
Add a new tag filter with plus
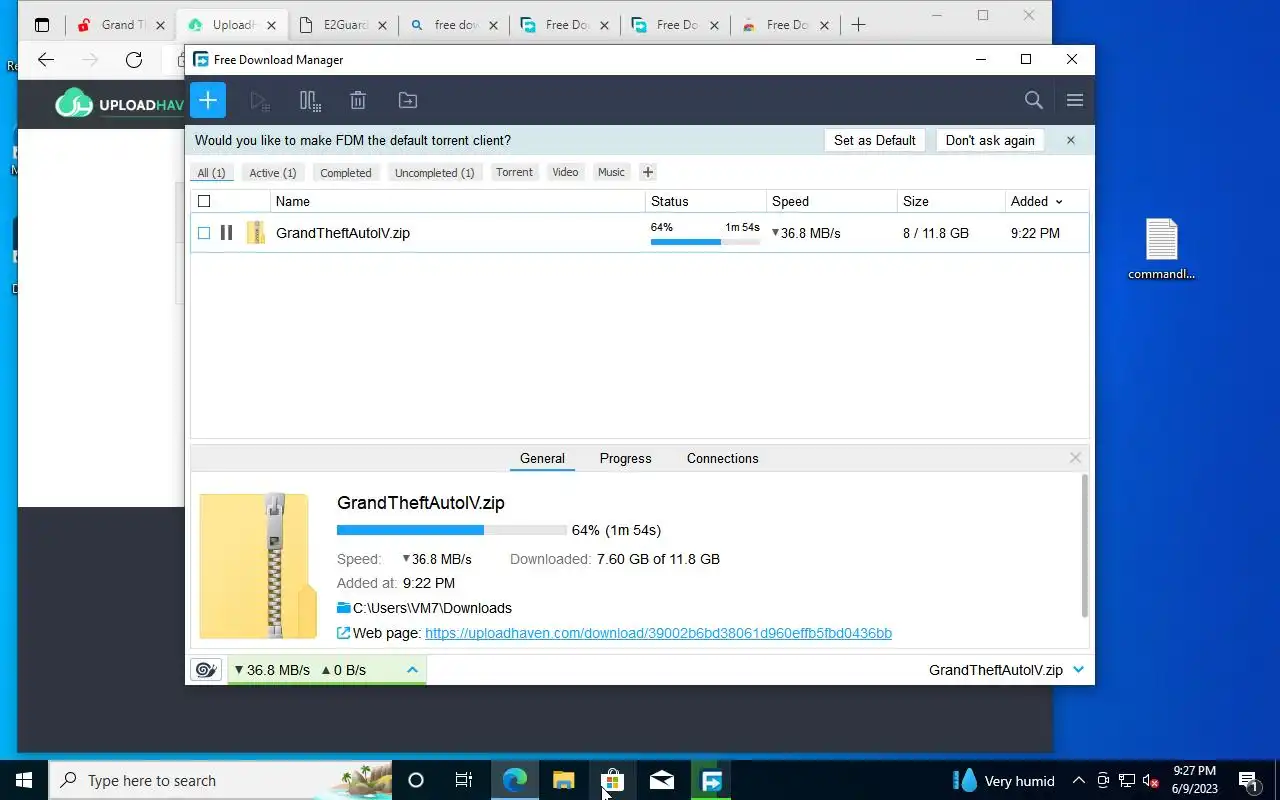coord(647,172)
